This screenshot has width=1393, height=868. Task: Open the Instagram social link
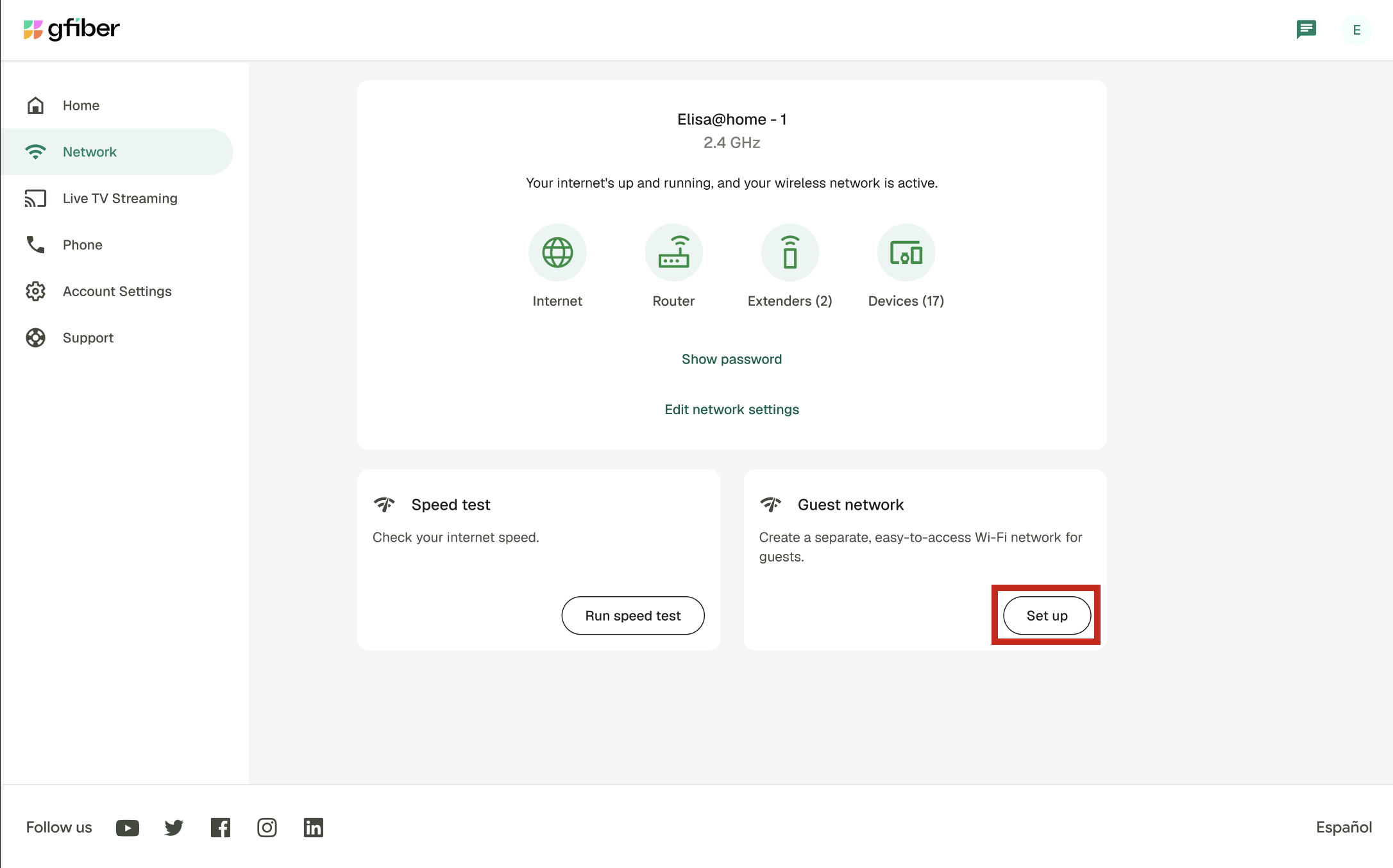267,828
